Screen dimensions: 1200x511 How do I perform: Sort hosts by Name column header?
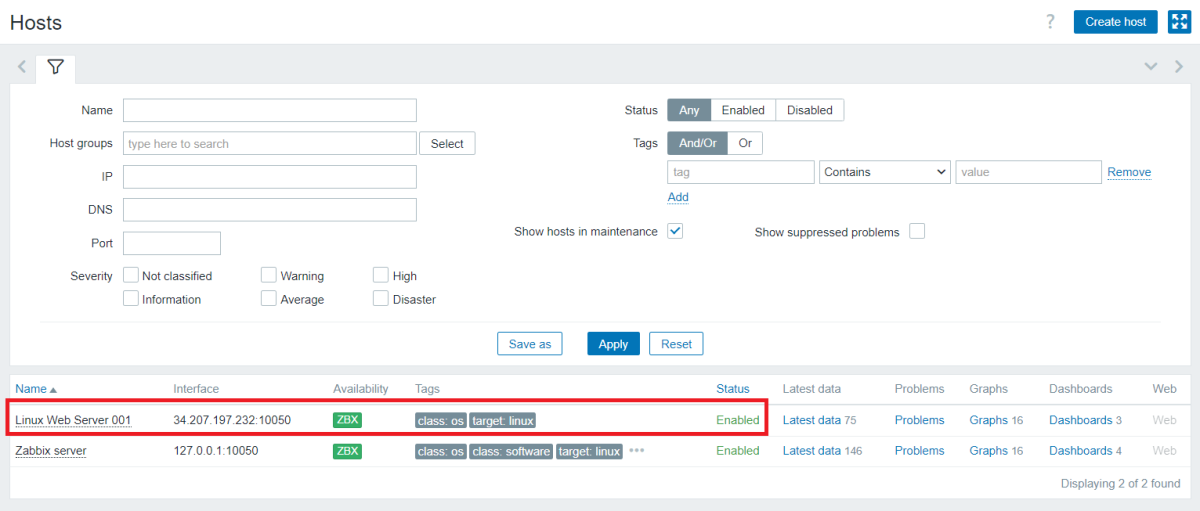[36, 389]
